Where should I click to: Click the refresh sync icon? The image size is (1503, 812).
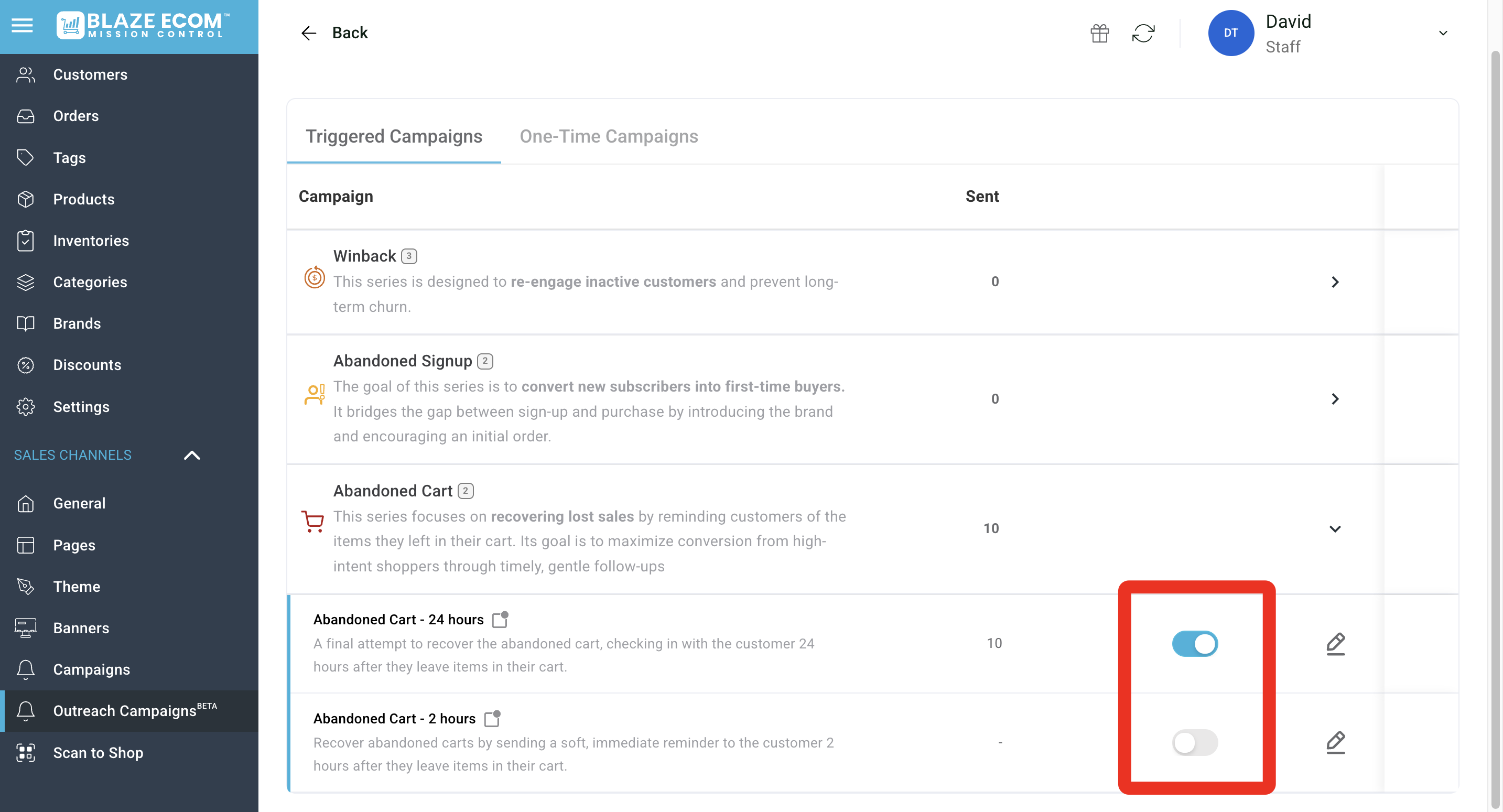tap(1143, 33)
